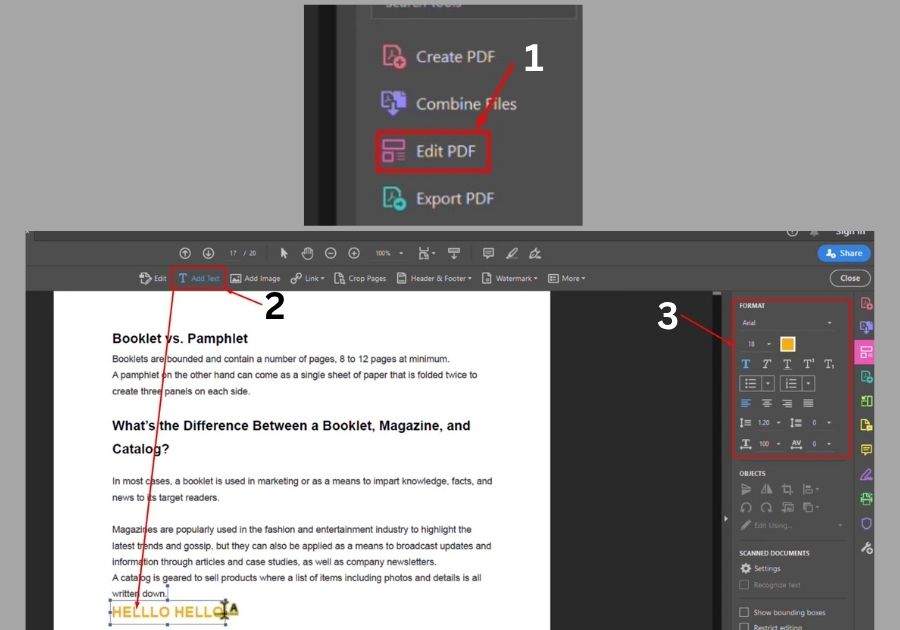
Task: Justify text alignment
Action: click(808, 403)
